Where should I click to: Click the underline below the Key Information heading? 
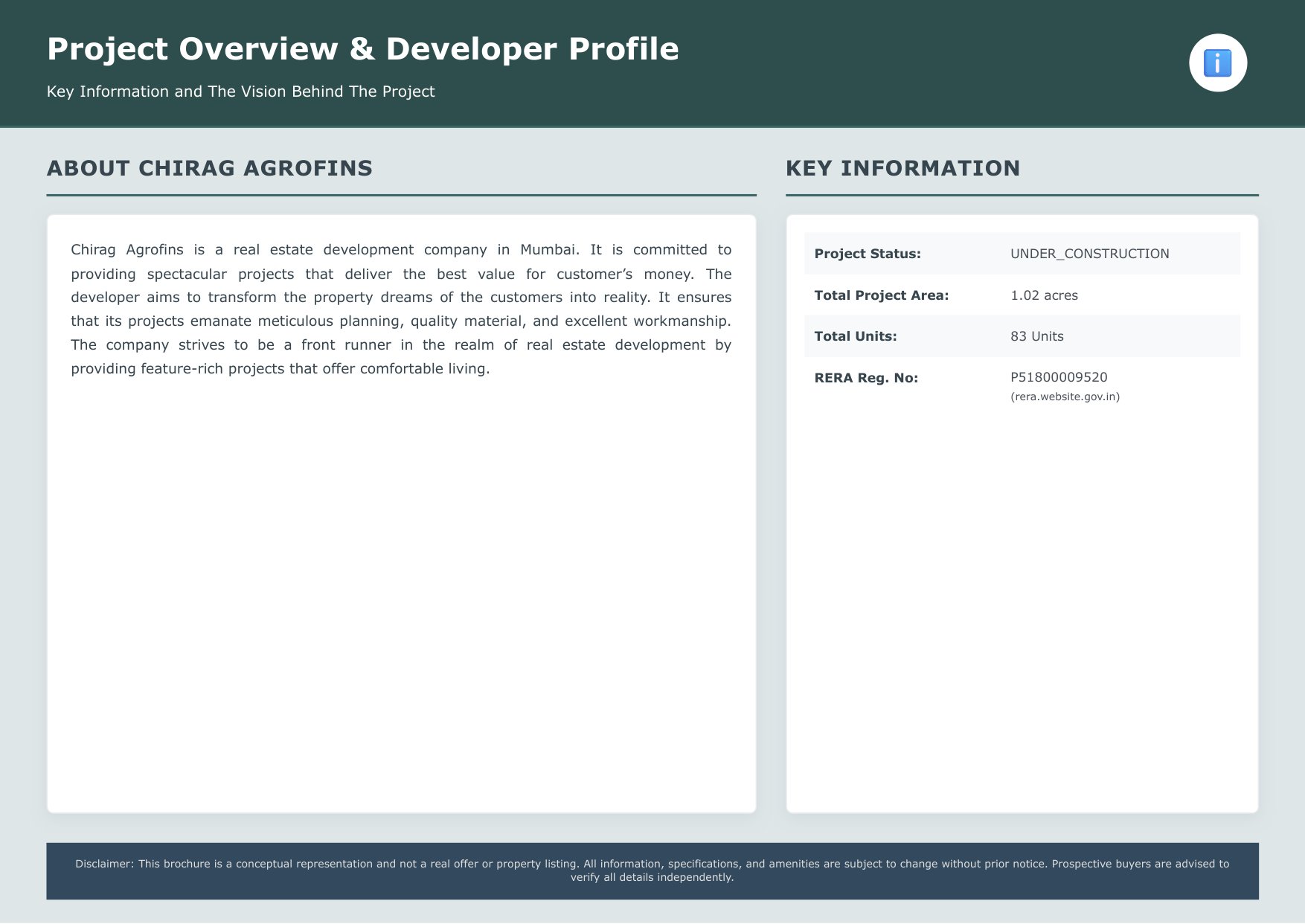tap(1022, 195)
